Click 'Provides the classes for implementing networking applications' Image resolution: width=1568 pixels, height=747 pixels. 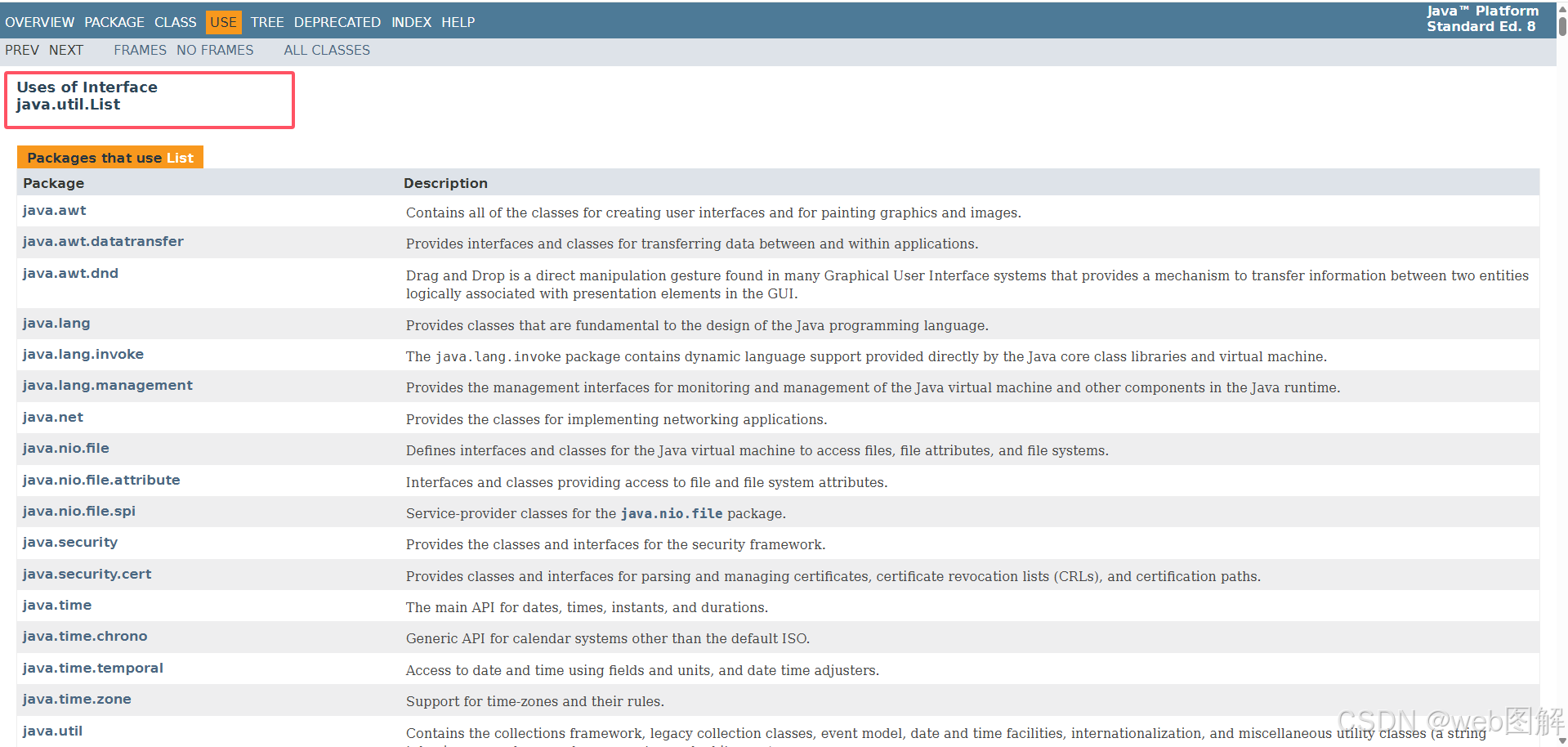coord(616,419)
